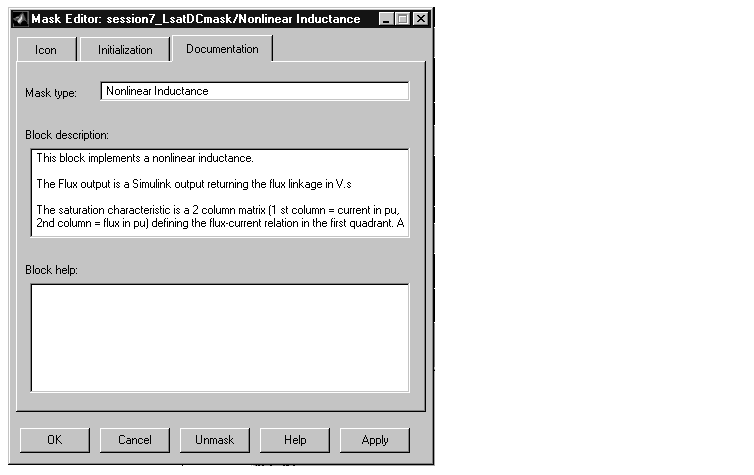Open Help for the Mask Editor

(295, 440)
